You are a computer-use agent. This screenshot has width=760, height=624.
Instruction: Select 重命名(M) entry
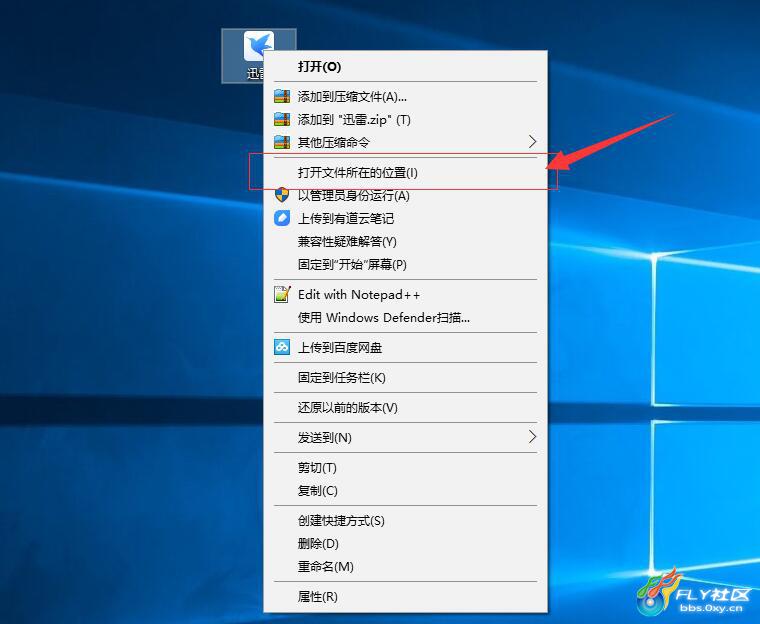[405, 566]
